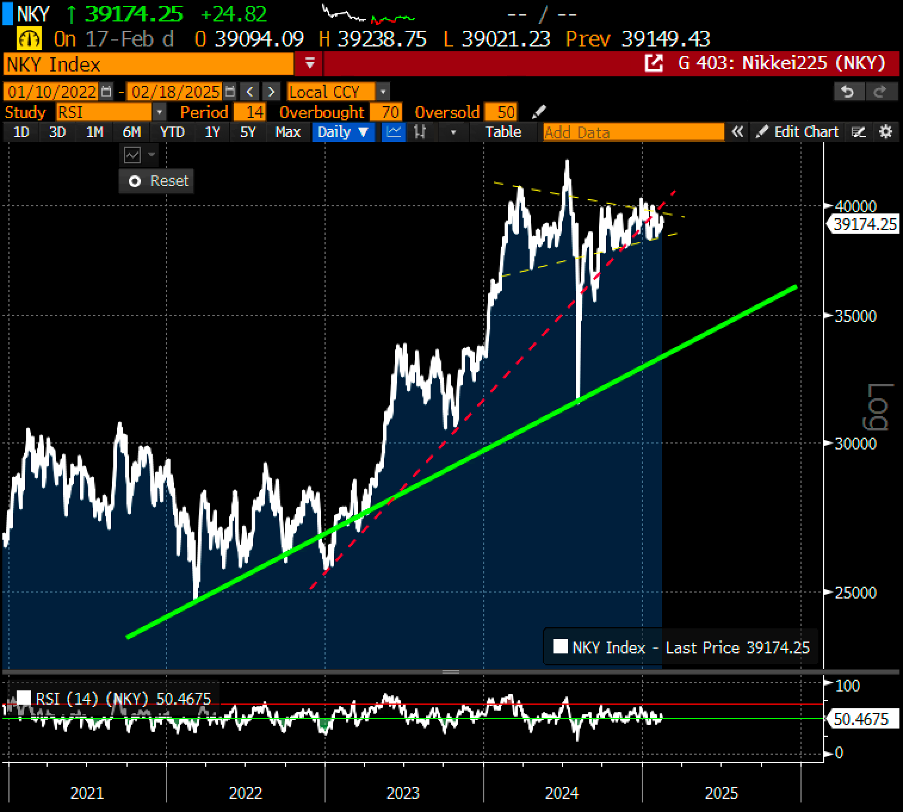This screenshot has width=904, height=812.
Task: Click the NKY Index legend white swatch
Action: (x=560, y=646)
